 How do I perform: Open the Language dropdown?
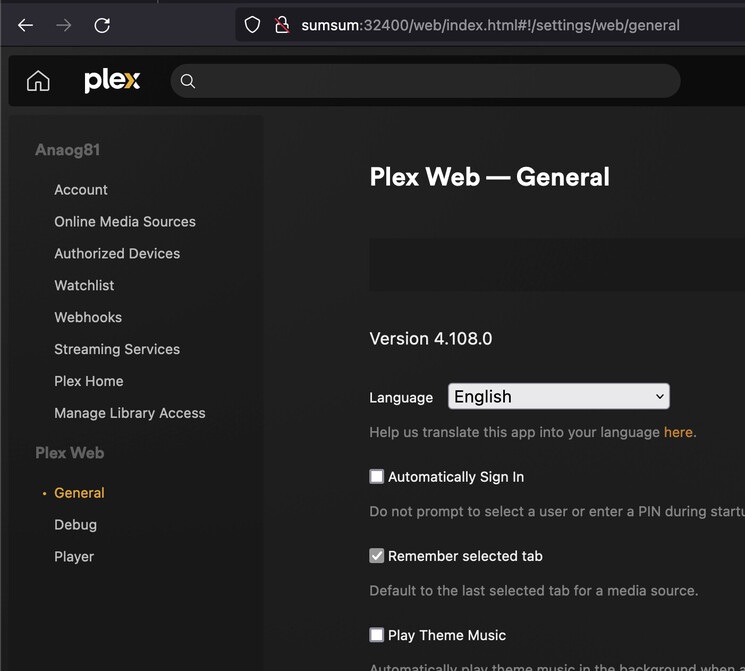pyautogui.click(x=558, y=397)
